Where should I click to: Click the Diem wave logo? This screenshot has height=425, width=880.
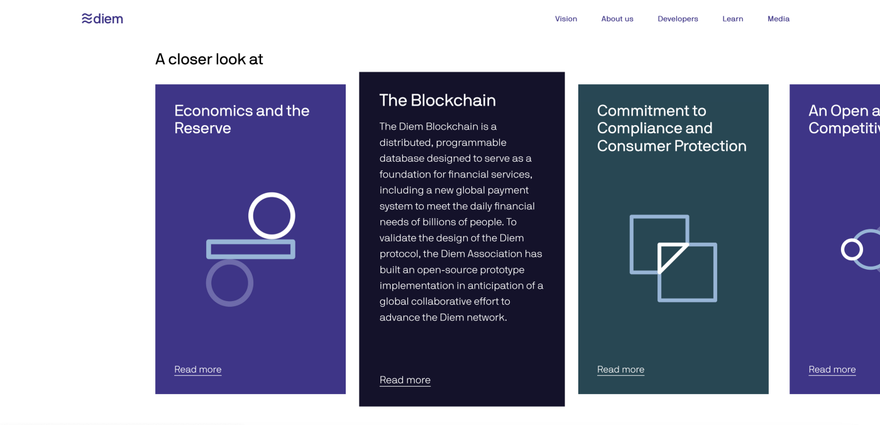tap(102, 19)
